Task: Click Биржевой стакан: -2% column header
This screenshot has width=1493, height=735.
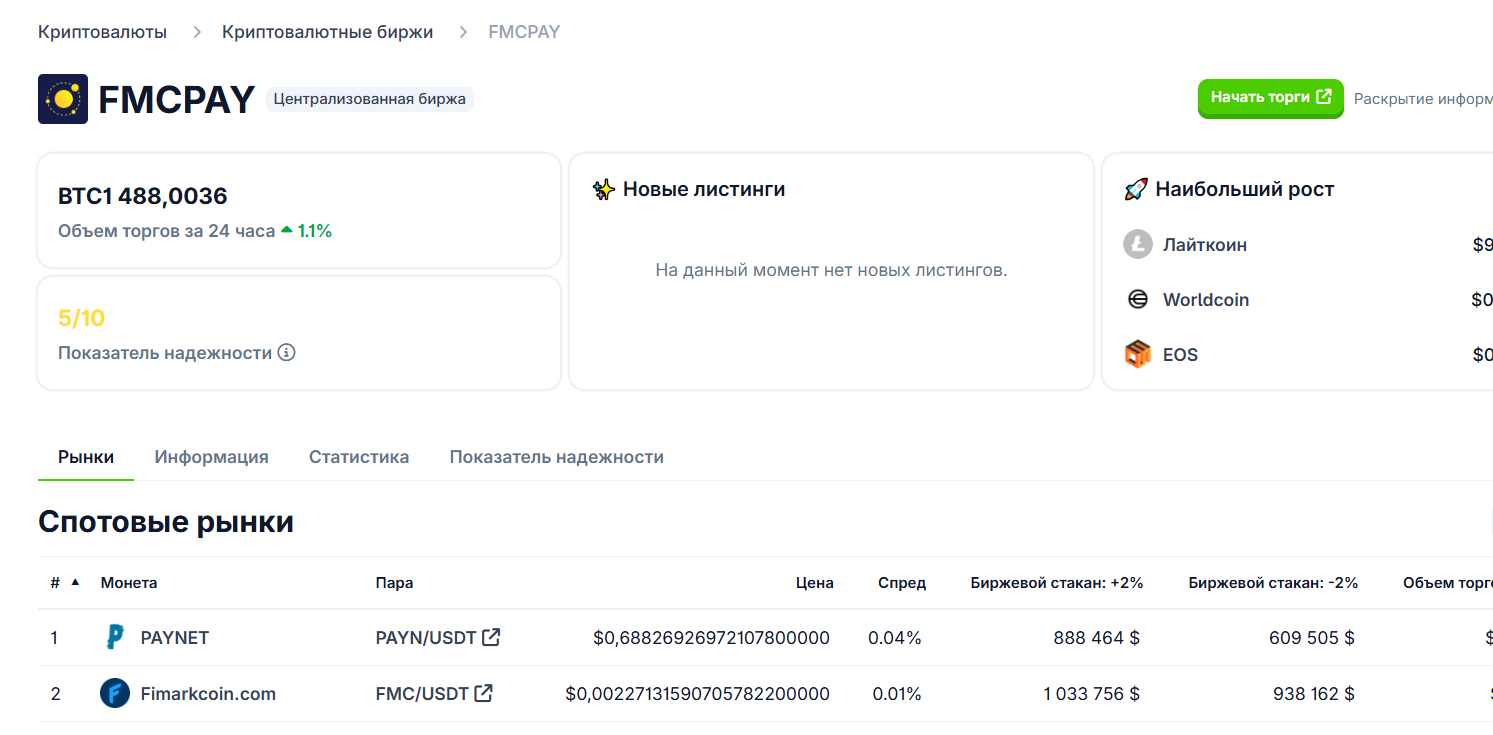Action: (1273, 582)
